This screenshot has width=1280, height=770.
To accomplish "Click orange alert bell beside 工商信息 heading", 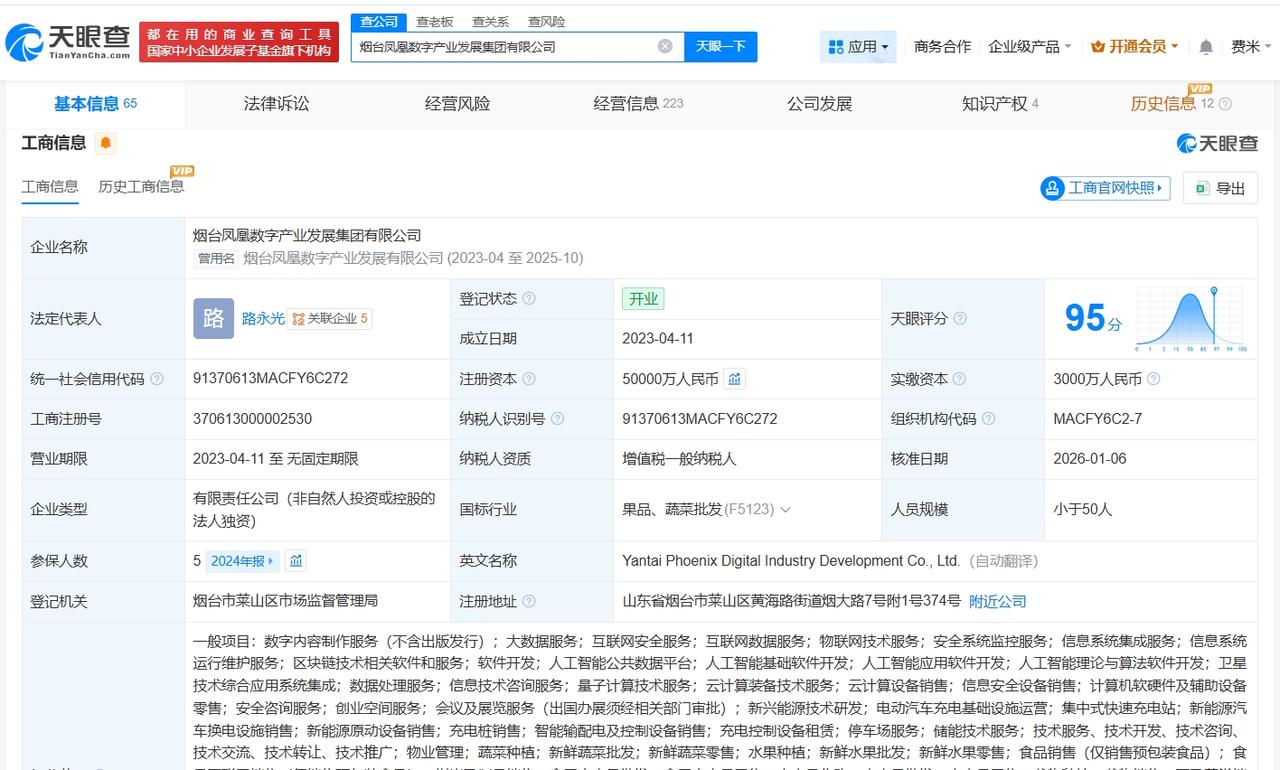I will [x=106, y=143].
